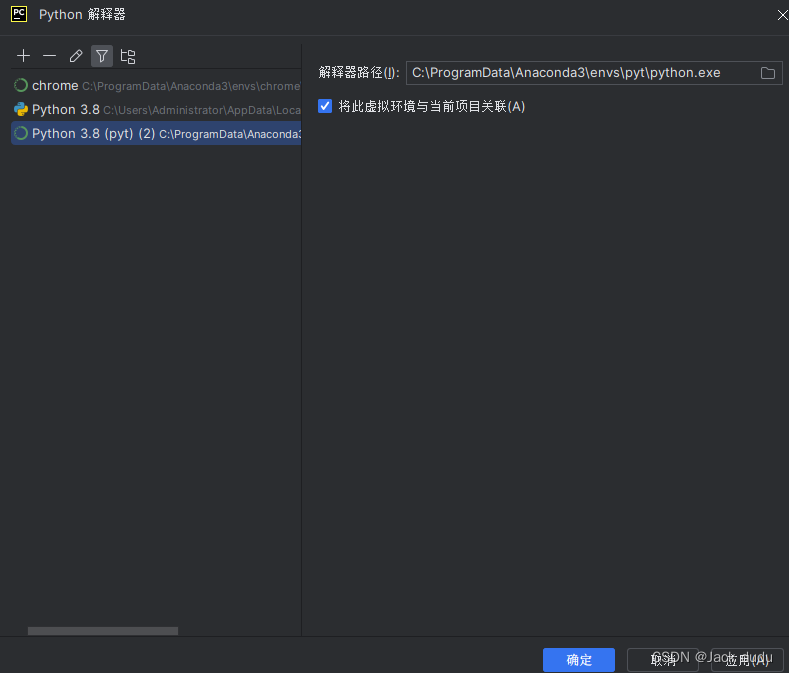The image size is (789, 673).
Task: Click the chrome interpreter conda icon
Action: 21,86
